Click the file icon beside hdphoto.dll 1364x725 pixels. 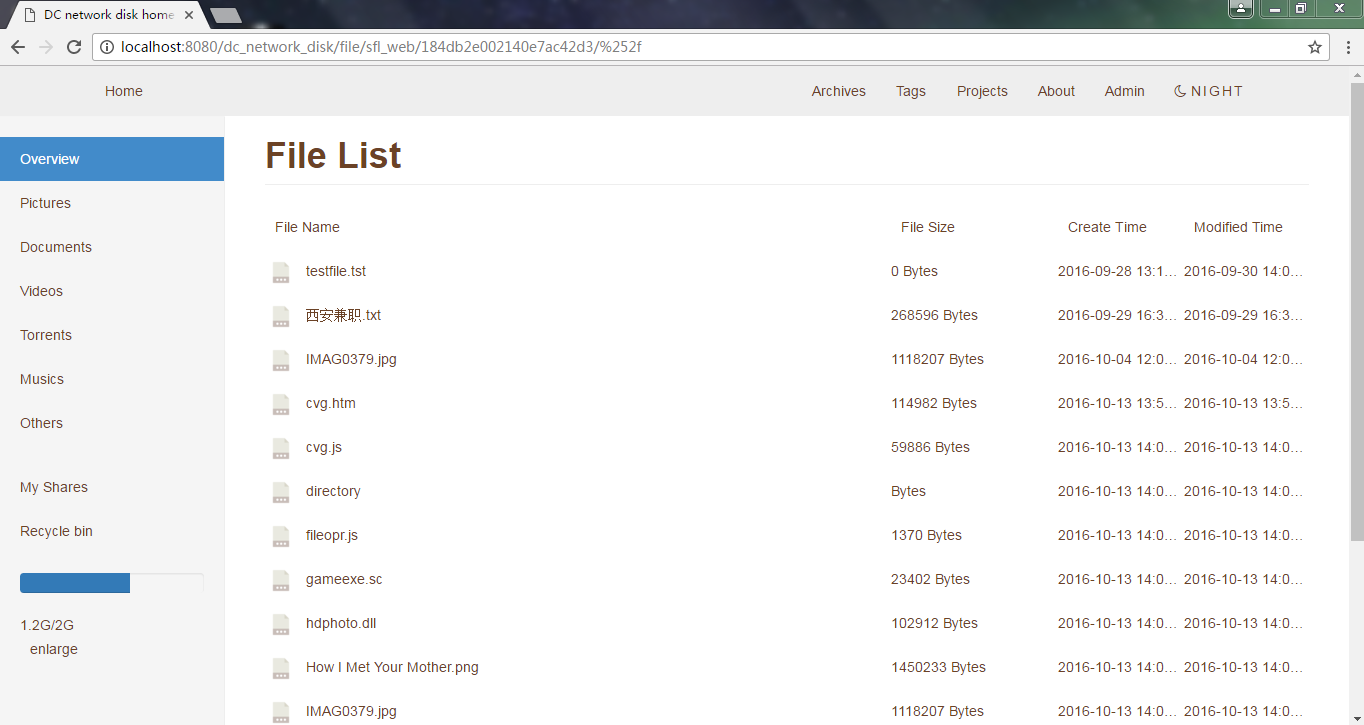(x=281, y=624)
